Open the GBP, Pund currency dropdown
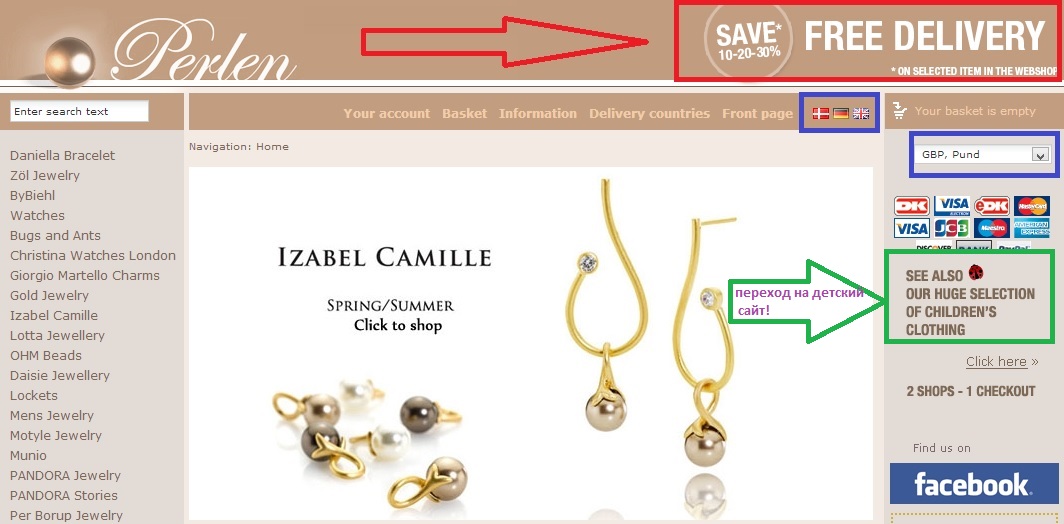 pyautogui.click(x=983, y=155)
